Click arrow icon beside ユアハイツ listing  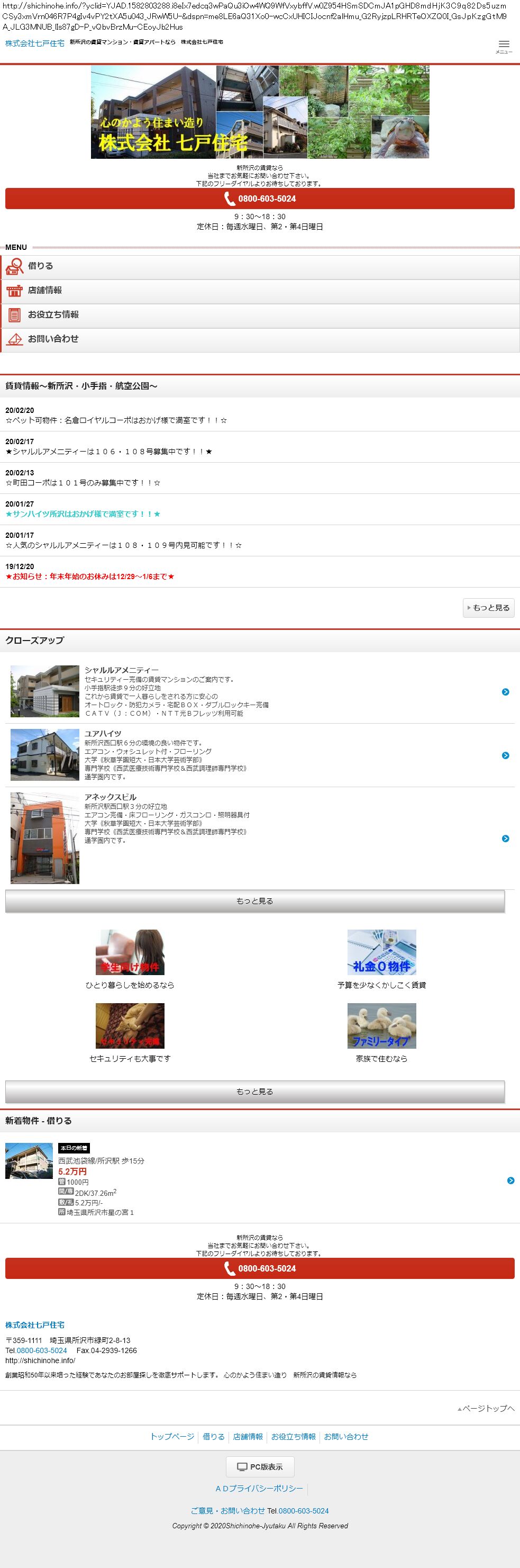(505, 755)
